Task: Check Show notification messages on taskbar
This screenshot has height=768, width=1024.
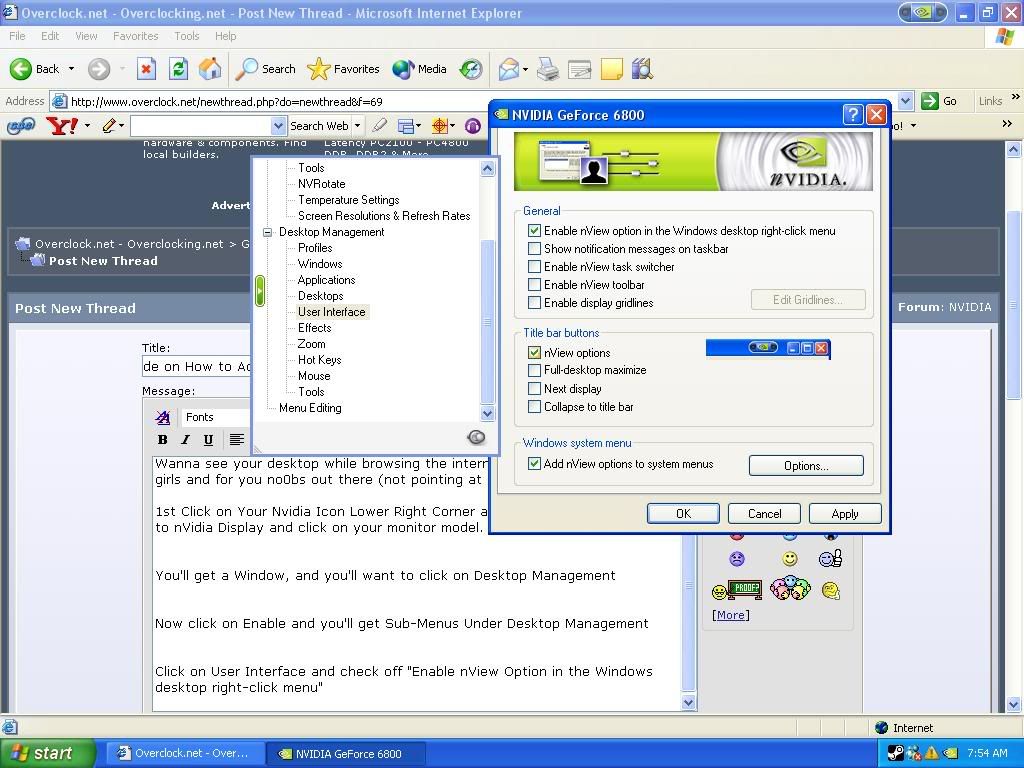Action: [534, 249]
